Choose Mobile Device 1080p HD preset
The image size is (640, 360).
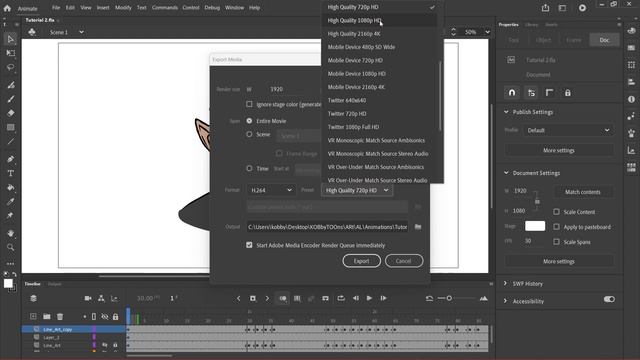coord(379,73)
